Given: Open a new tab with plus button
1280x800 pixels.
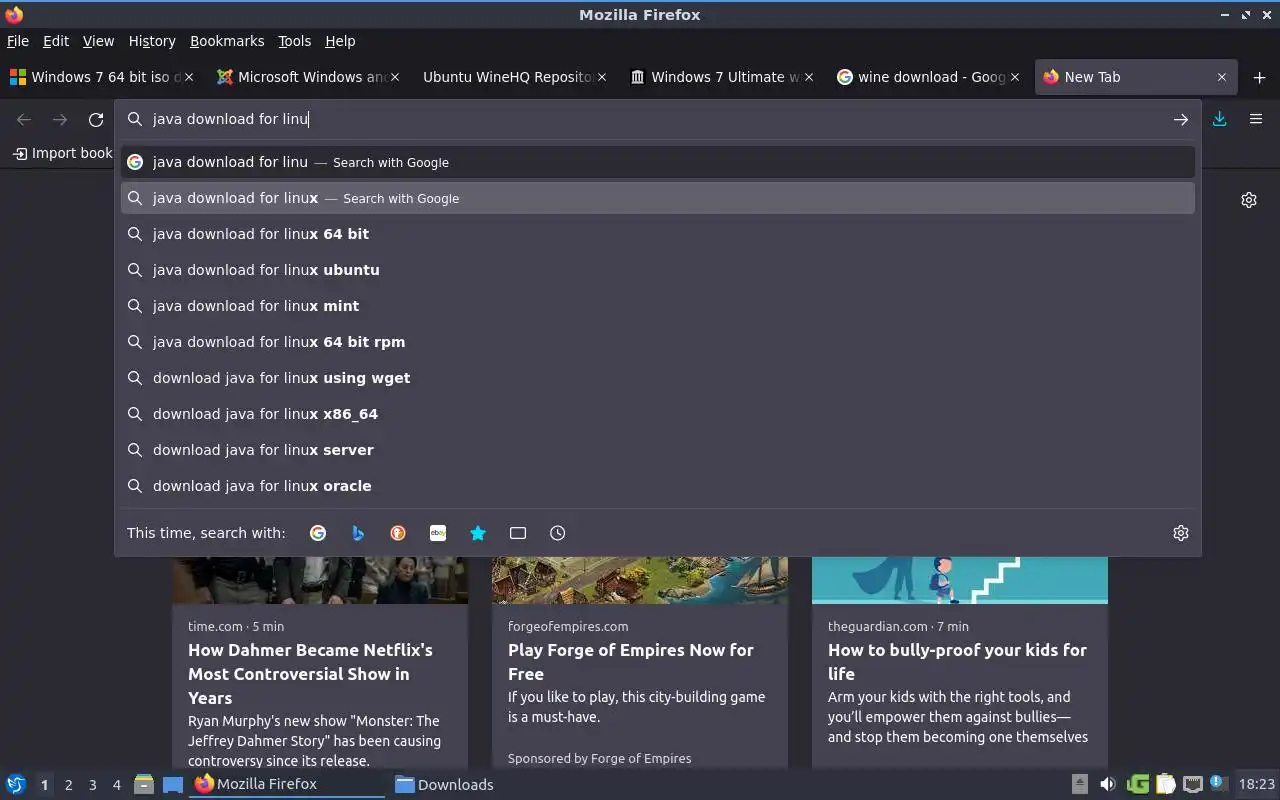Looking at the screenshot, I should [1259, 77].
